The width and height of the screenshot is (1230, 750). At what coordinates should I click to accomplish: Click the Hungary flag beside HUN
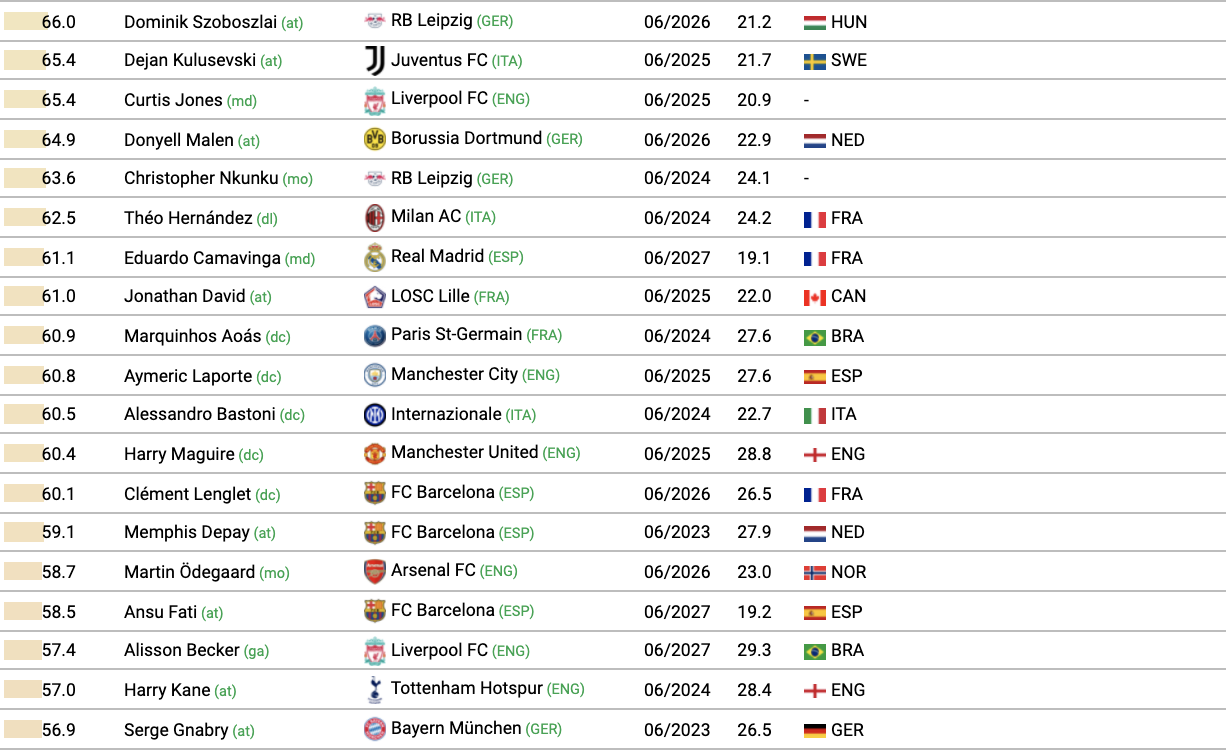pos(814,22)
